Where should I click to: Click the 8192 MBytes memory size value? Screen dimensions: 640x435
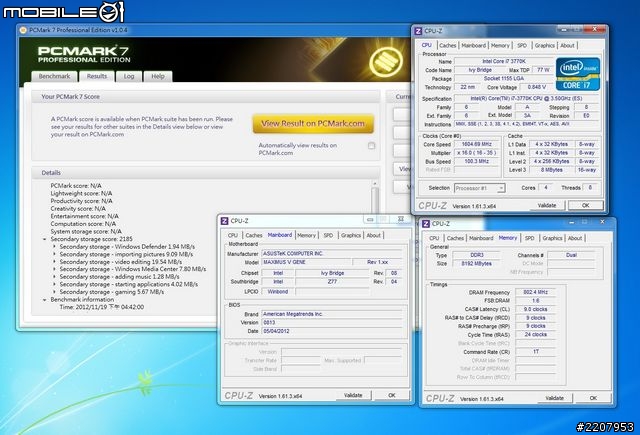click(x=476, y=264)
